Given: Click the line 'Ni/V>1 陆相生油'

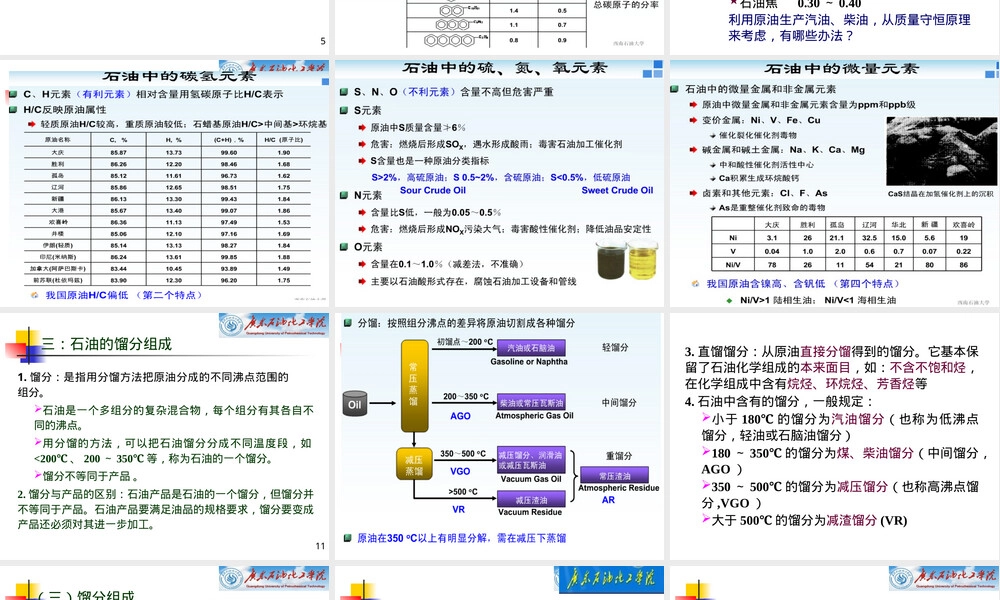Looking at the screenshot, I should coord(776,300).
